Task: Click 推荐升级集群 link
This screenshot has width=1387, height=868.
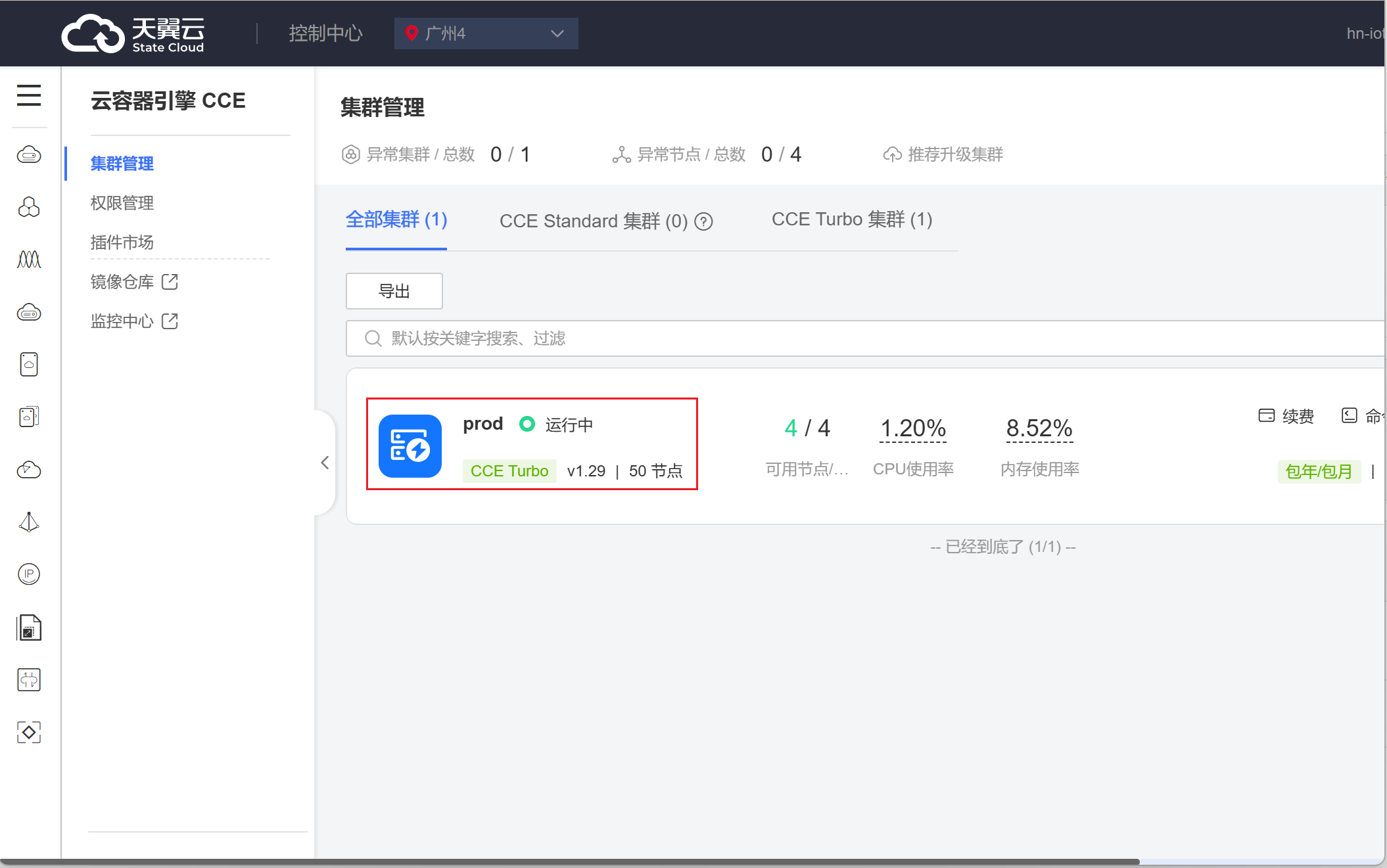Action: click(x=956, y=154)
